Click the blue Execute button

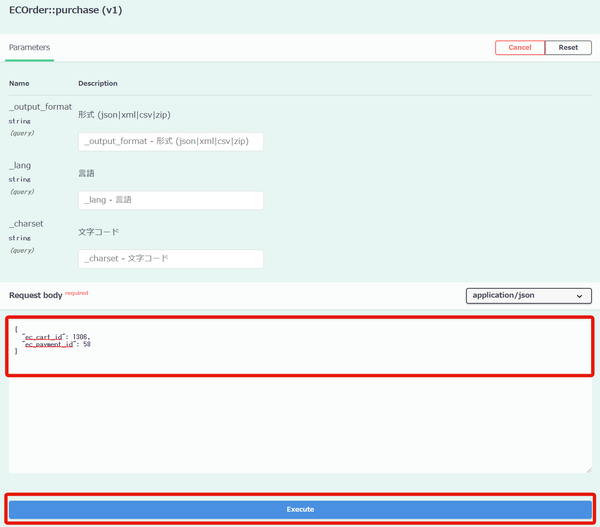tap(300, 509)
